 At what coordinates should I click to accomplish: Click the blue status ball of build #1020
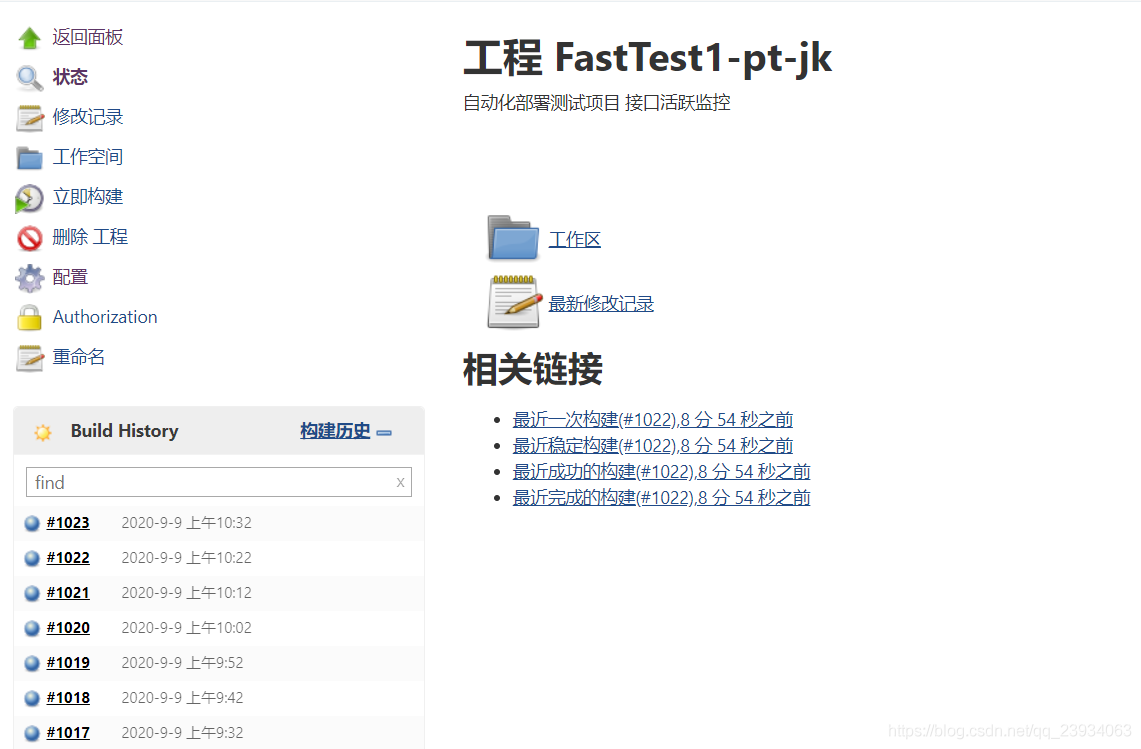click(x=32, y=628)
